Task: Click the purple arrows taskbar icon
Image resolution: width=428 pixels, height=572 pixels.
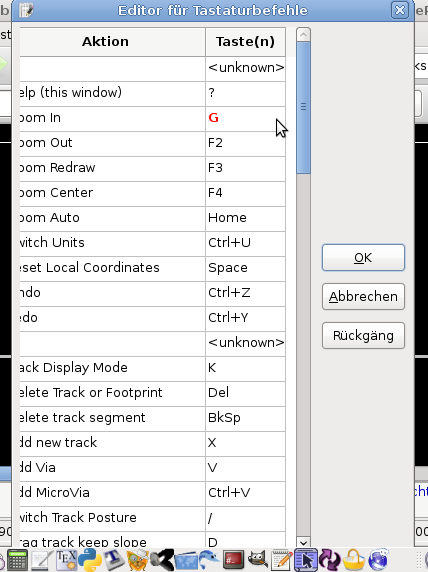Action: (330, 560)
